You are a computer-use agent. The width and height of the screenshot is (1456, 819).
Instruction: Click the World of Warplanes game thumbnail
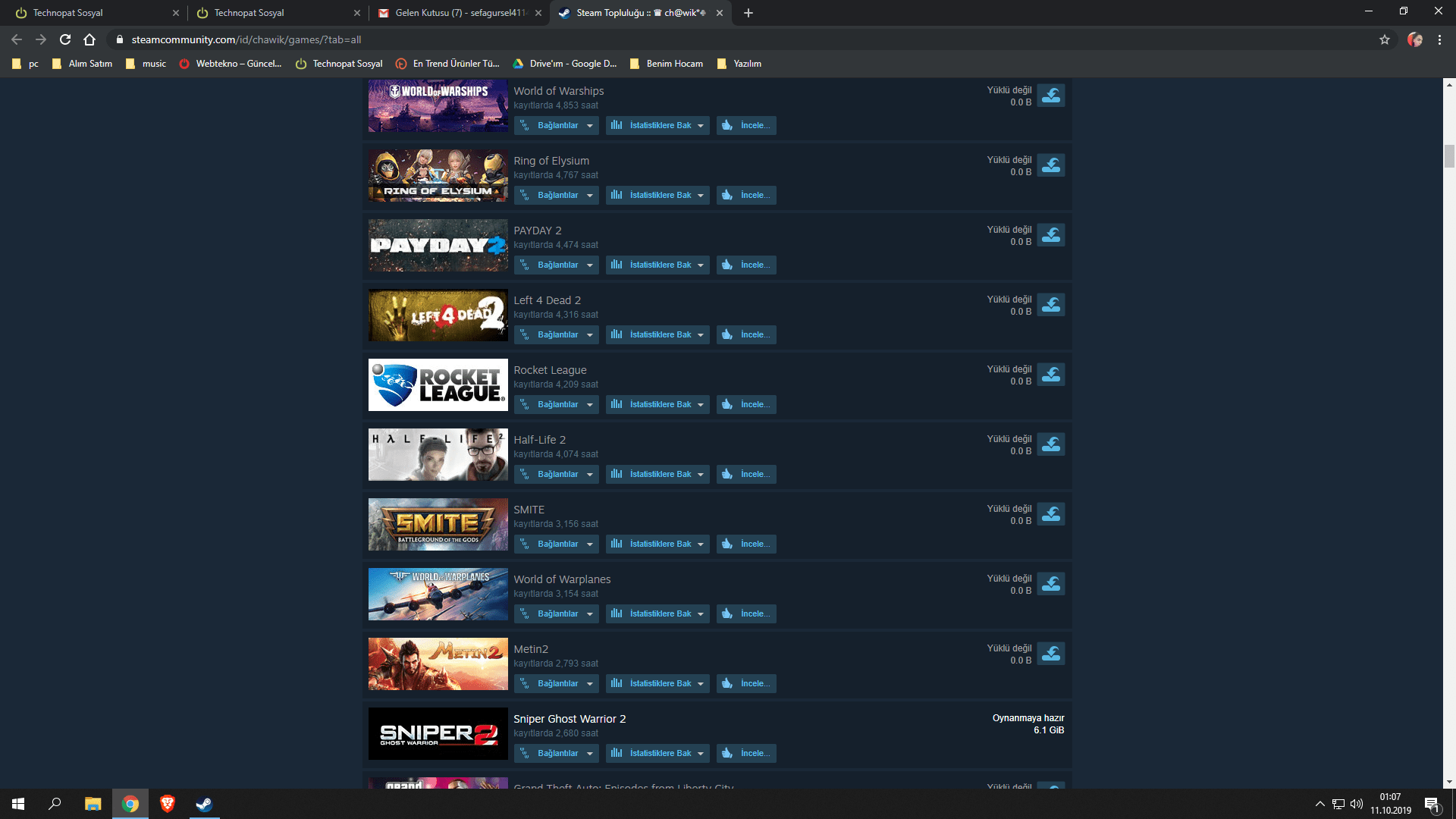(438, 594)
